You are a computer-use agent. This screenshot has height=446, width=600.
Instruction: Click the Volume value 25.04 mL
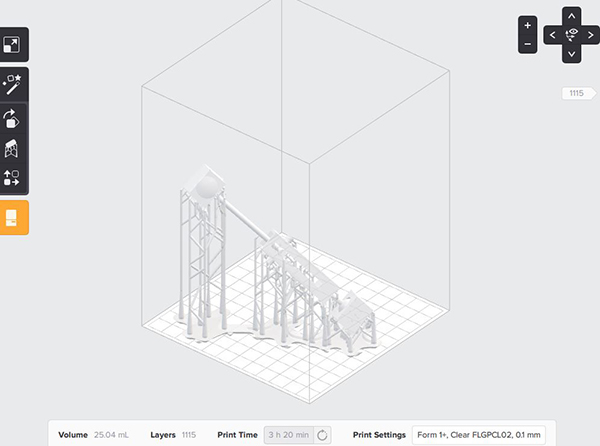click(111, 435)
